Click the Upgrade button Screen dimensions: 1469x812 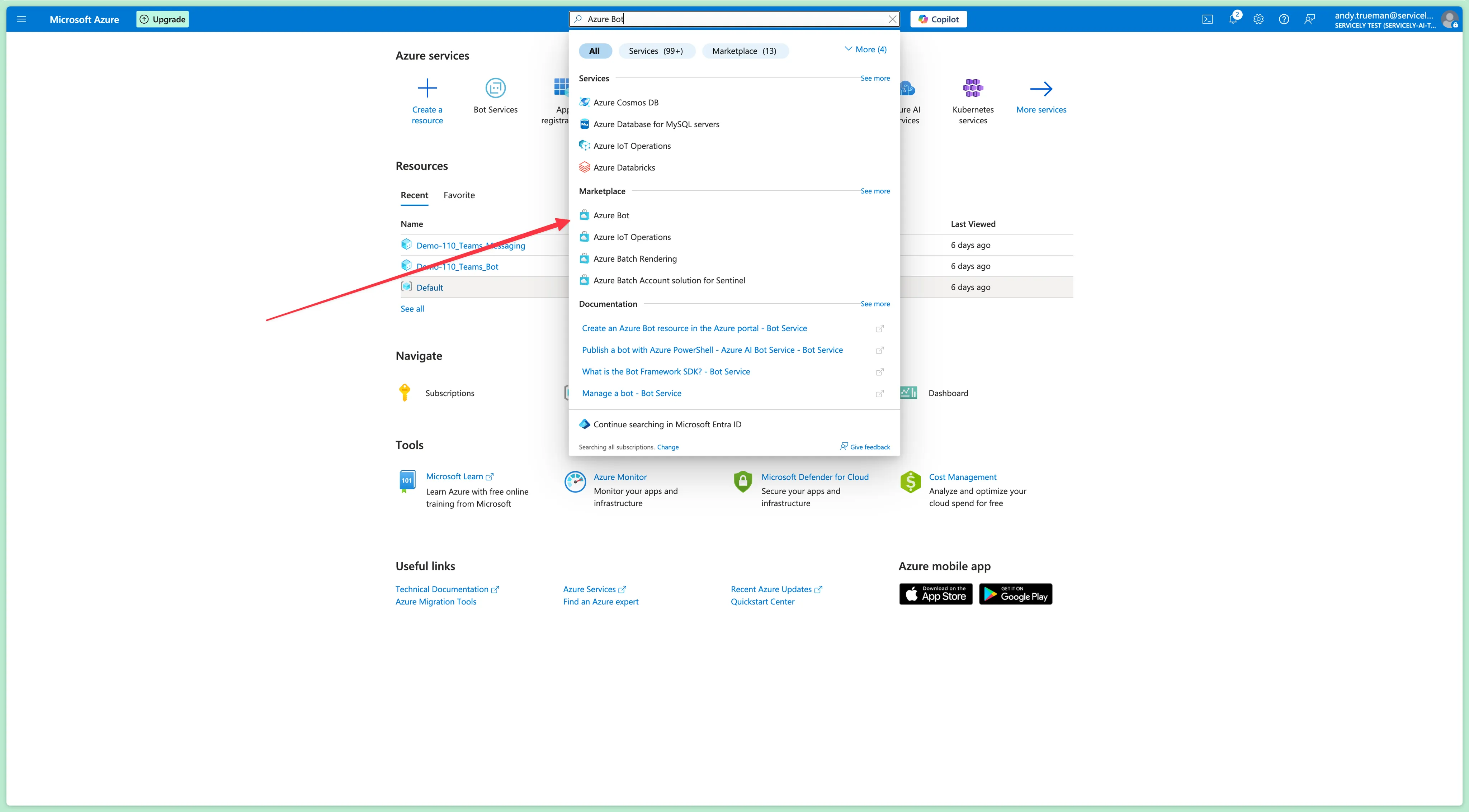[162, 19]
